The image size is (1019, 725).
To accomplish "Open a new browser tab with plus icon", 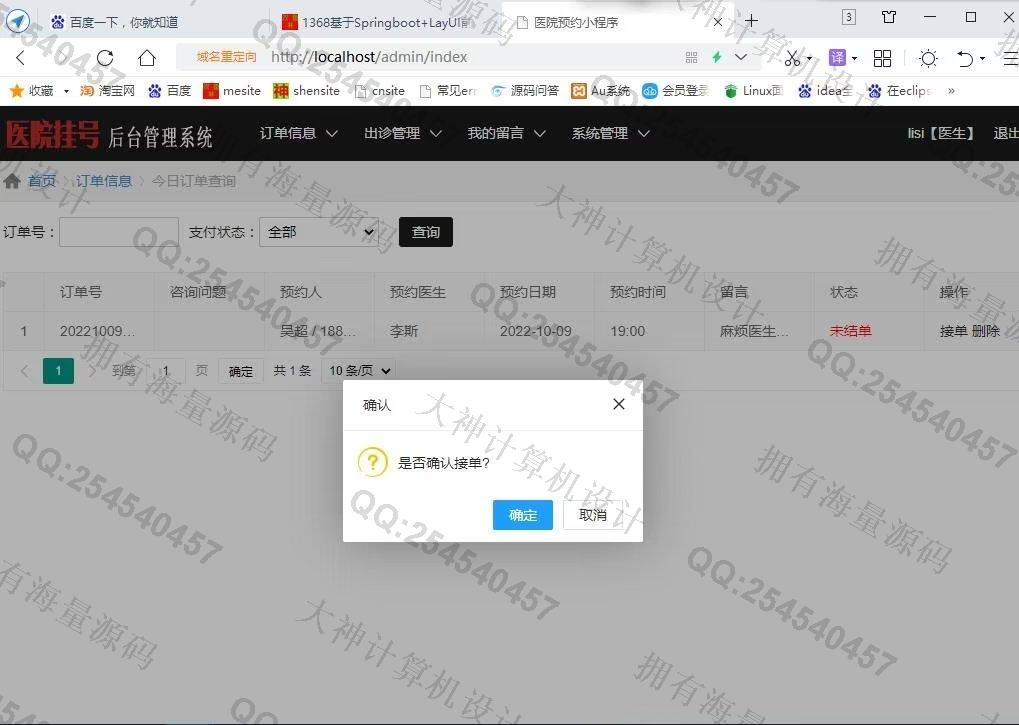I will pos(751,20).
